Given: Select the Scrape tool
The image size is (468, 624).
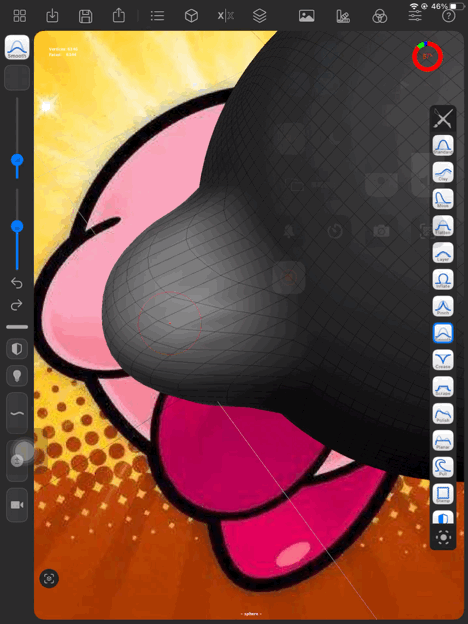Looking at the screenshot, I should (x=443, y=386).
